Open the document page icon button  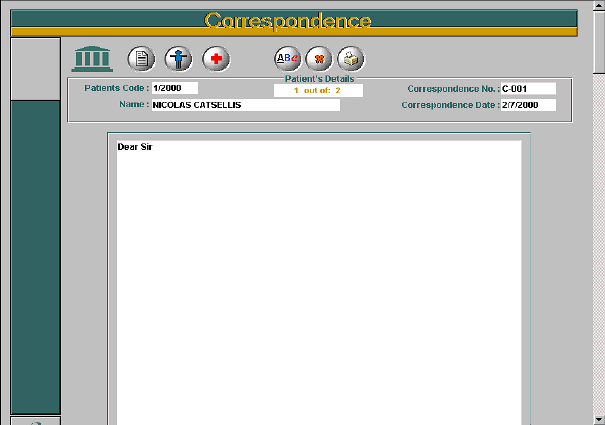click(x=142, y=59)
